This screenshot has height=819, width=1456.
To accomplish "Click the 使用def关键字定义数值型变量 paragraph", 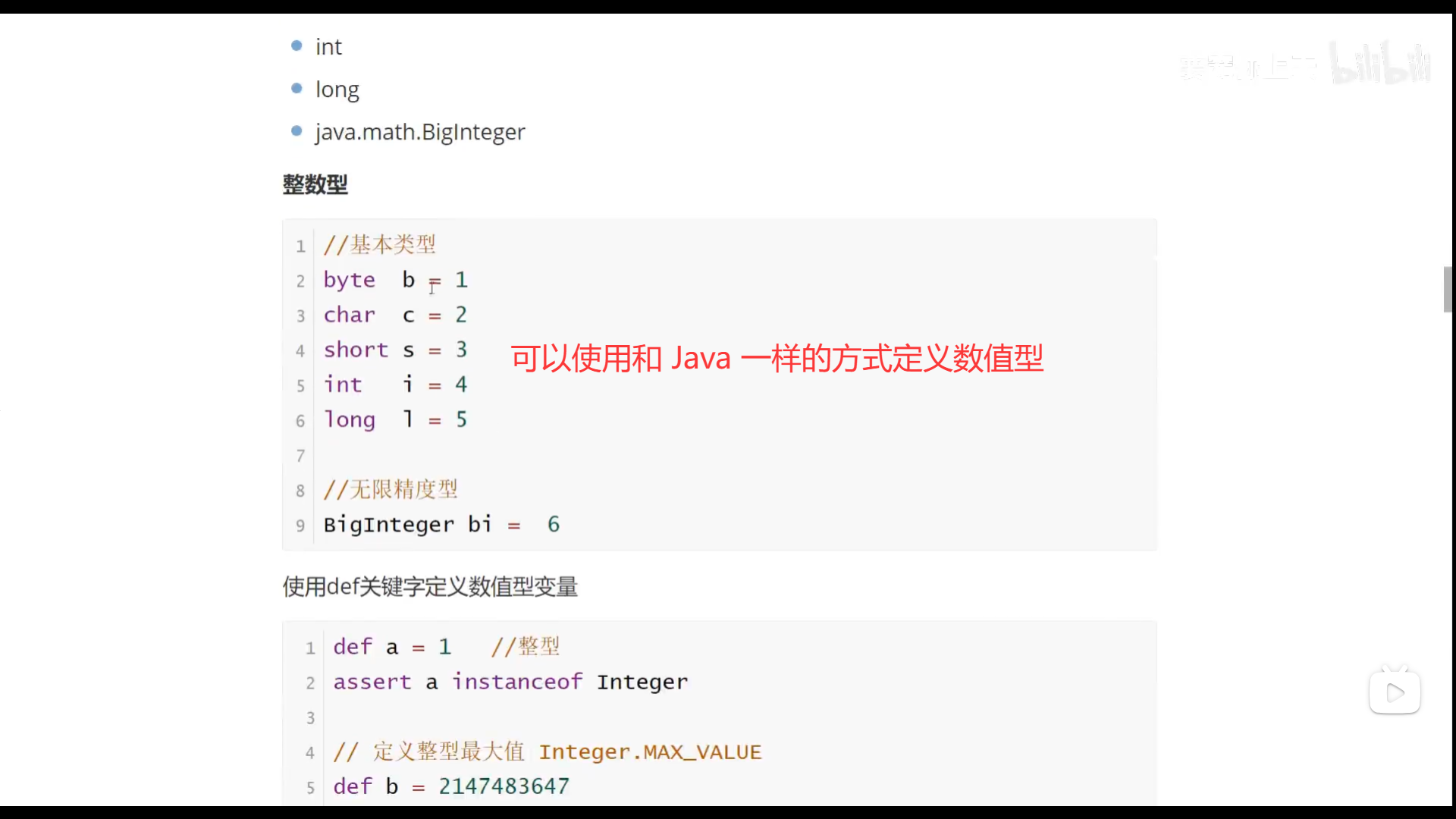I will [430, 586].
